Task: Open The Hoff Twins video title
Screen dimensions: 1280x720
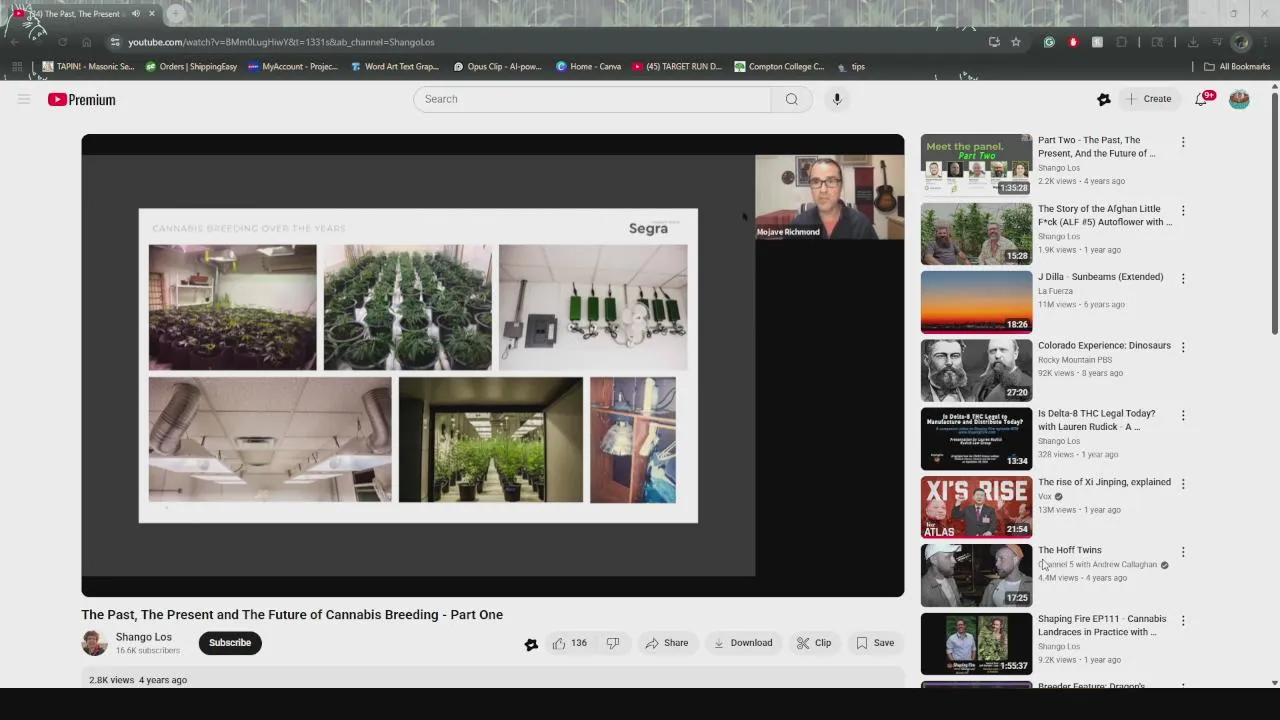Action: pos(1070,550)
